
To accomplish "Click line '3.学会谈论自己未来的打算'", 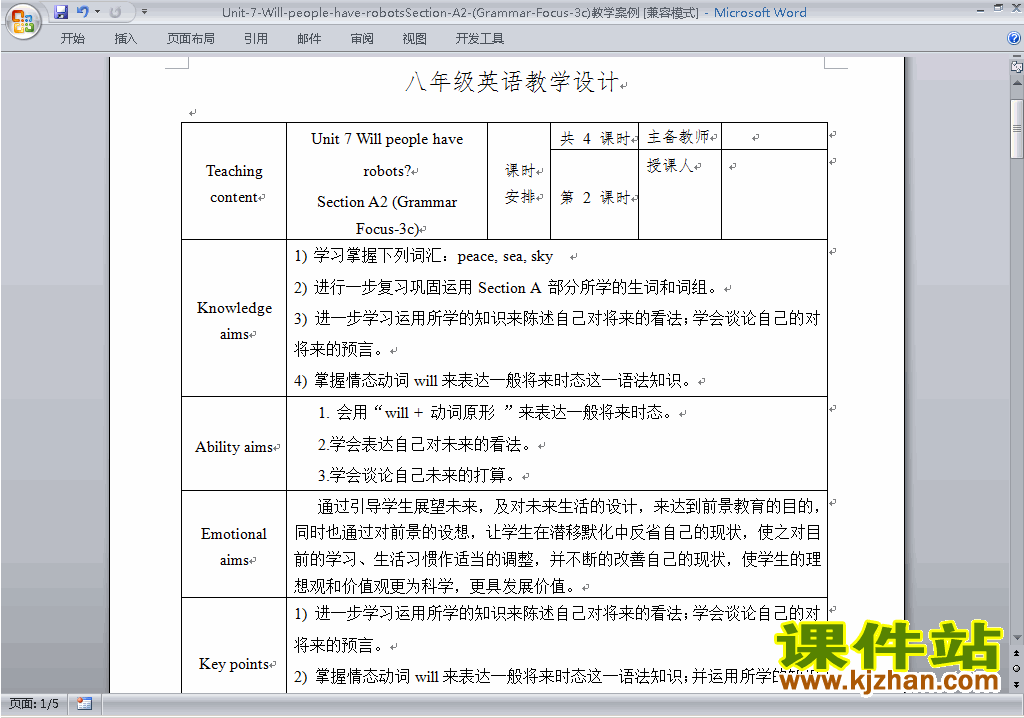I will pos(417,476).
